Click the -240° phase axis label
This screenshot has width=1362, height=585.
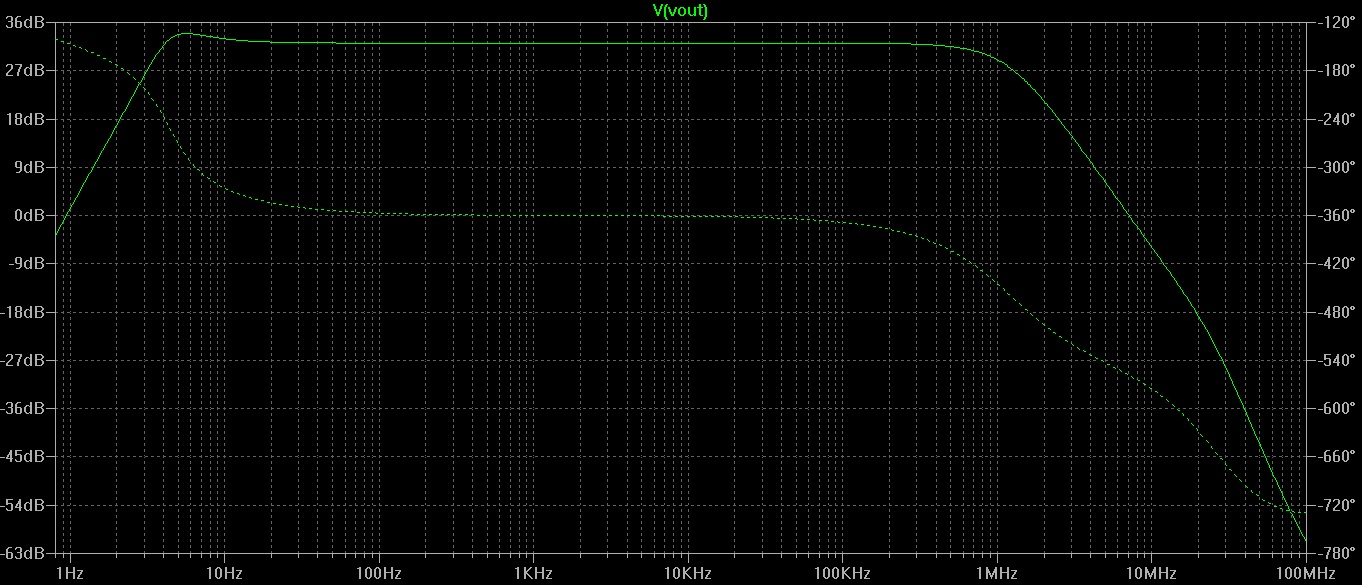click(1337, 118)
